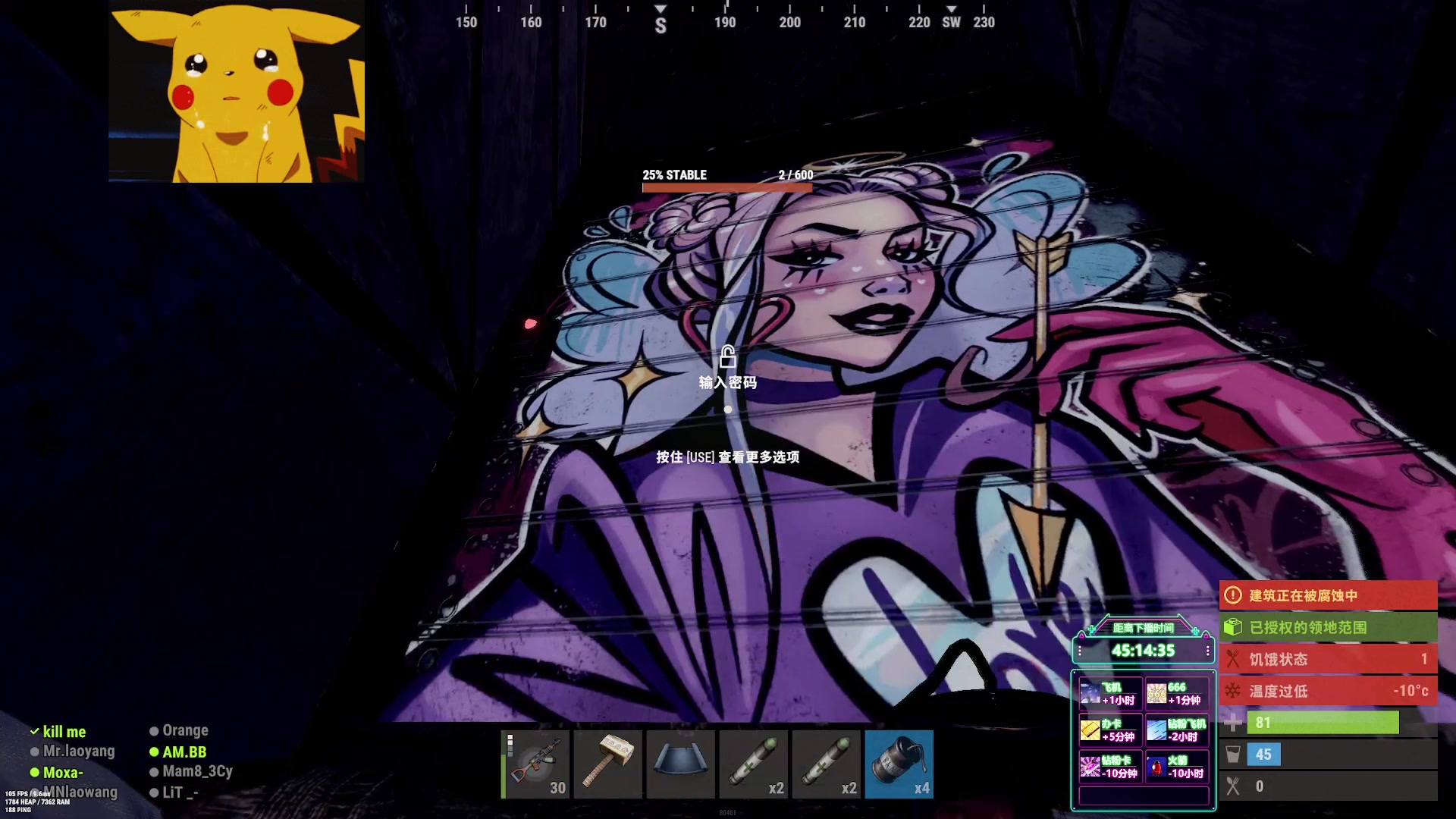The image size is (1456, 819).
Task: Click the 办卡 +5分钟 gift tile
Action: (x=1109, y=730)
